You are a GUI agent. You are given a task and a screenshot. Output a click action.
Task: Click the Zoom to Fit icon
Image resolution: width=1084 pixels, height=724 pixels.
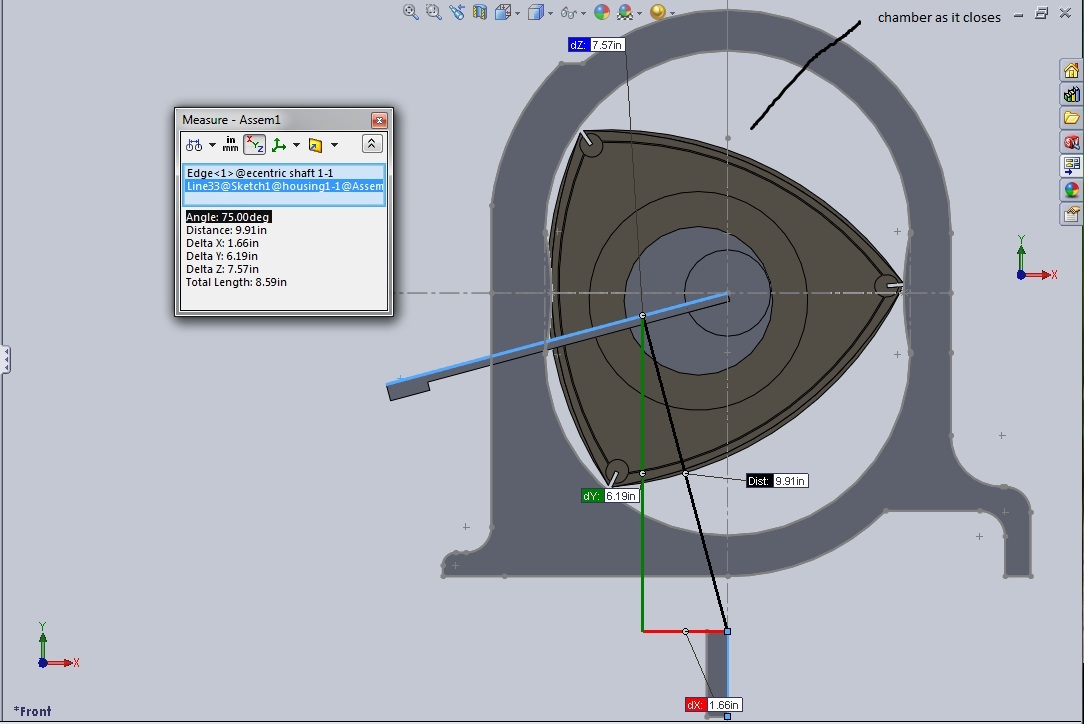[x=410, y=12]
